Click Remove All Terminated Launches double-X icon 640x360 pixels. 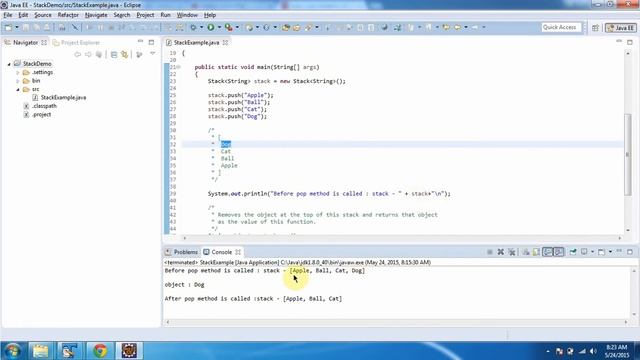click(x=512, y=252)
